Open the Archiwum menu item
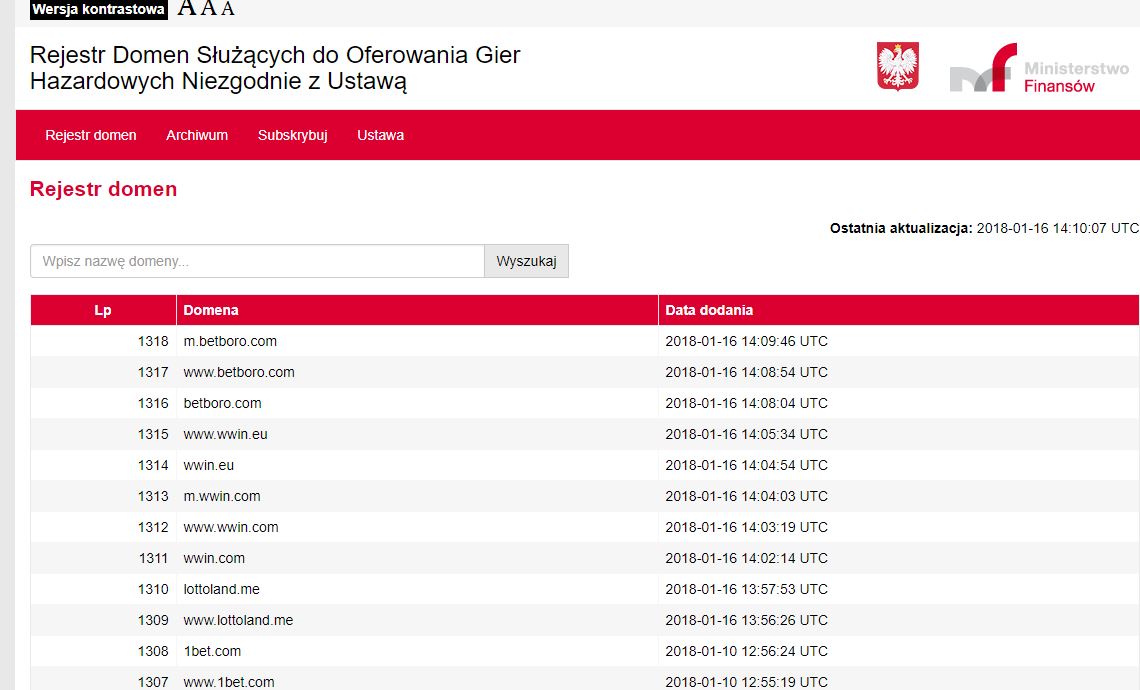This screenshot has width=1140, height=690. [x=197, y=135]
